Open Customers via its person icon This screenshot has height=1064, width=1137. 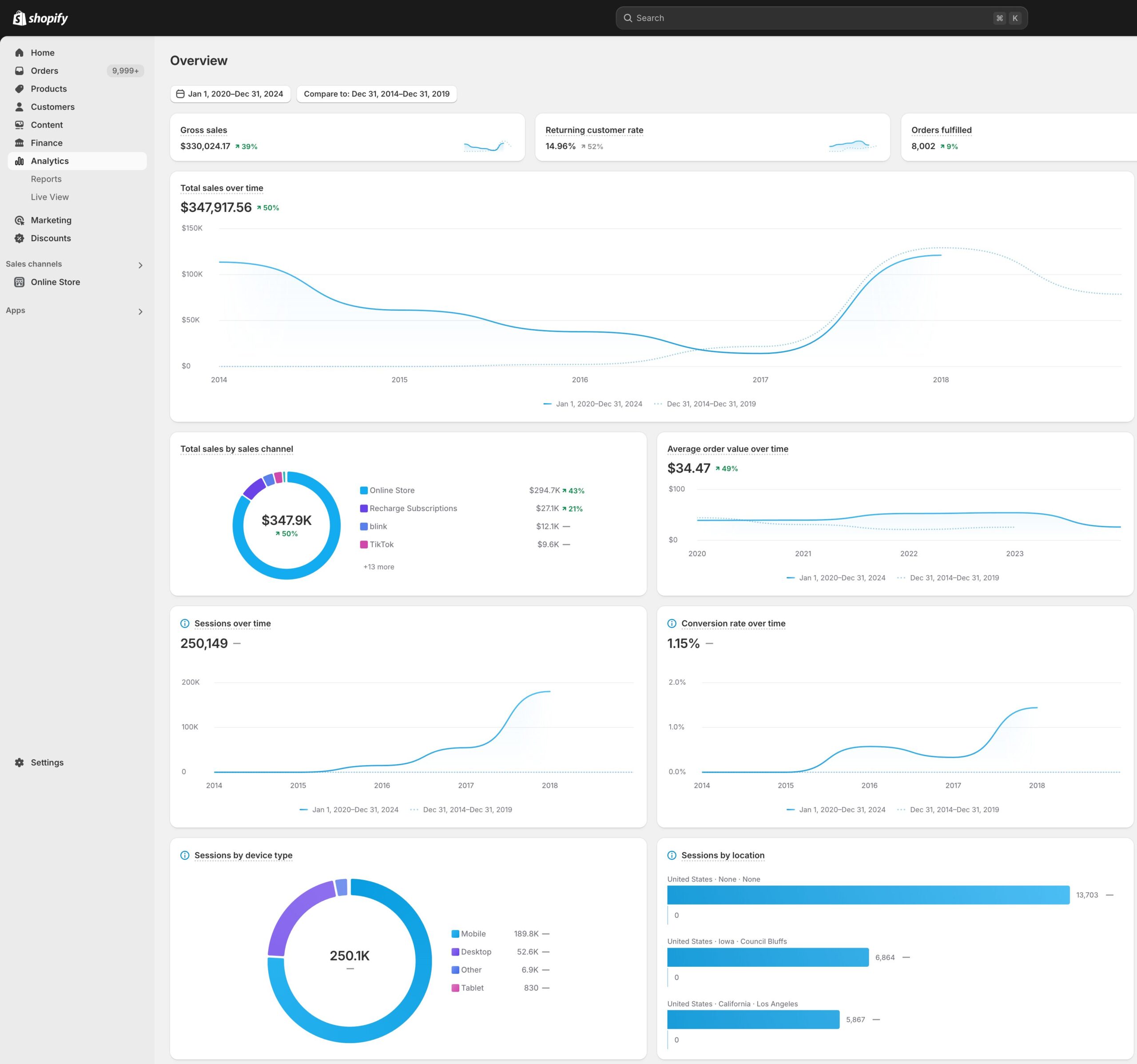tap(20, 107)
